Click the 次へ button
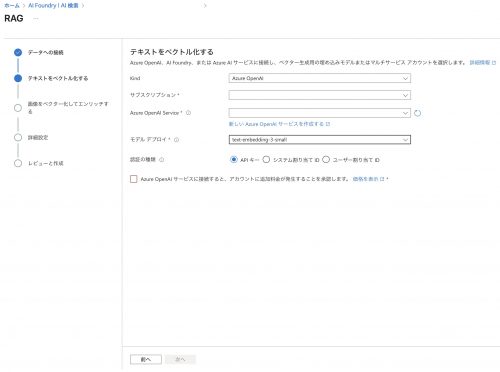The width and height of the screenshot is (500, 372). tap(180, 359)
